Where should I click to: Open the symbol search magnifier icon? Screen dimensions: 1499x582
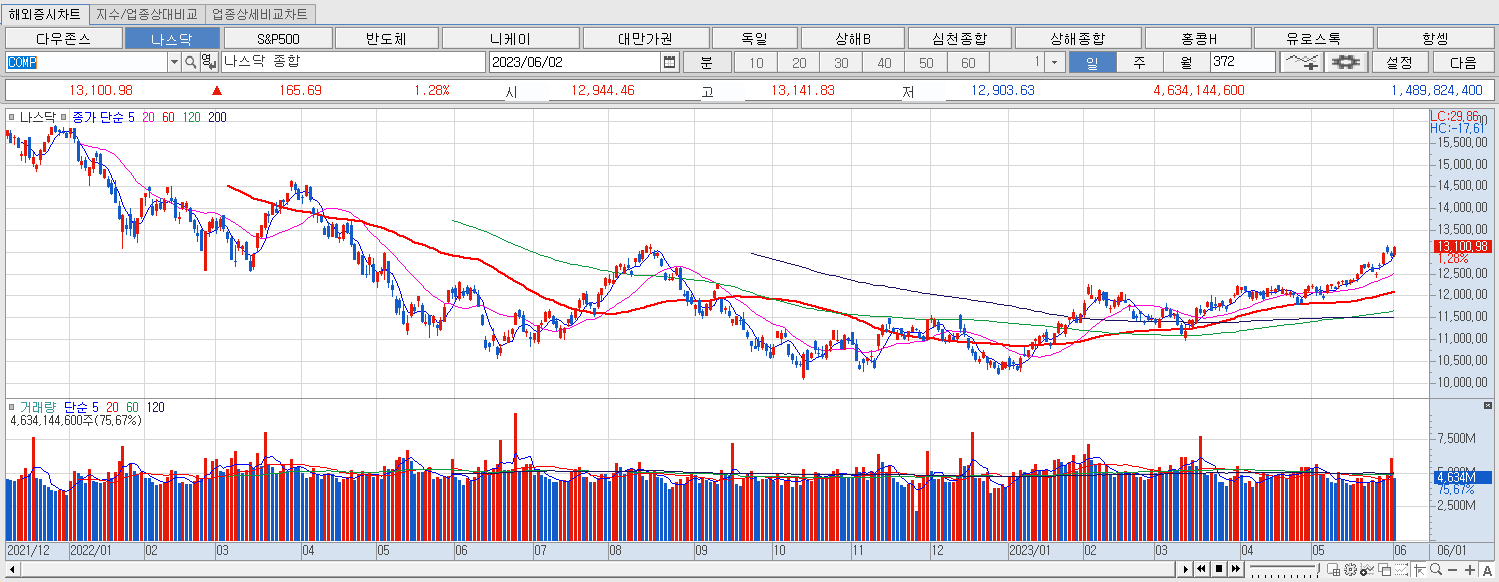pos(189,61)
